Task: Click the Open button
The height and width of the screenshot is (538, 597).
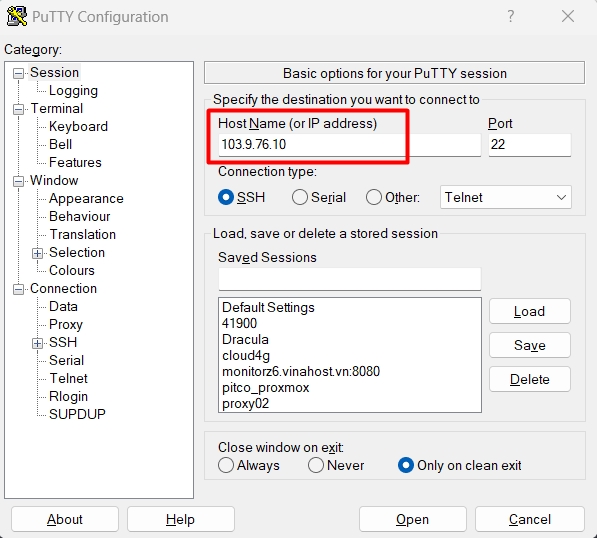Action: (x=412, y=519)
